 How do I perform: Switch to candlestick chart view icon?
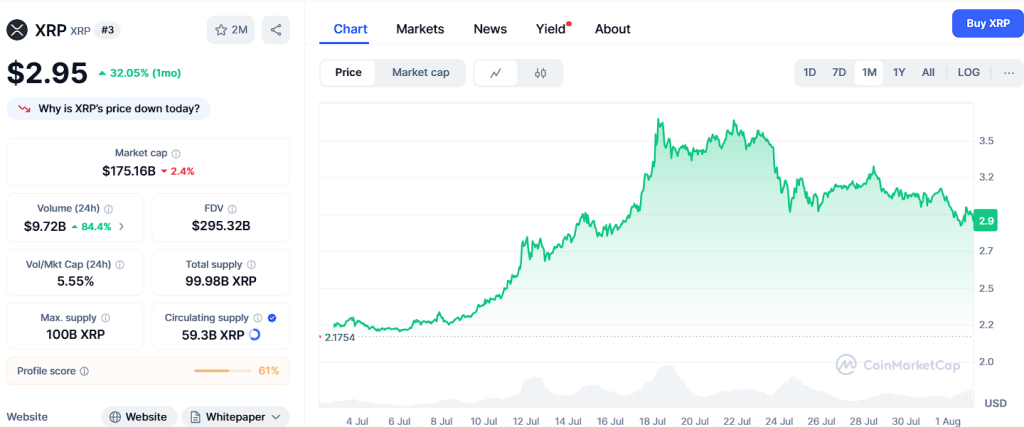pyautogui.click(x=540, y=73)
